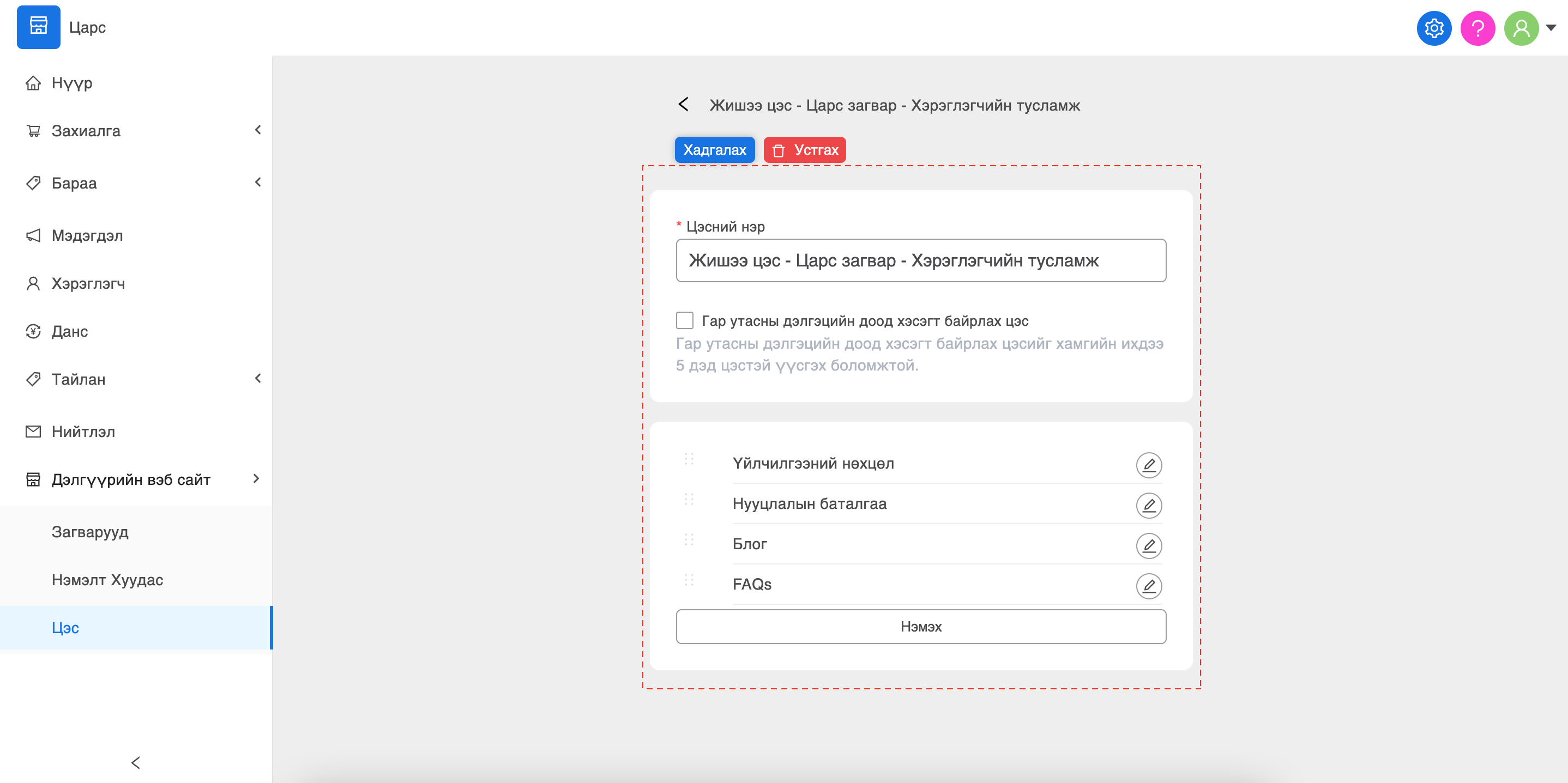The height and width of the screenshot is (783, 1568).
Task: Click the person icon beside Хэрэглэгч
Action: [33, 283]
